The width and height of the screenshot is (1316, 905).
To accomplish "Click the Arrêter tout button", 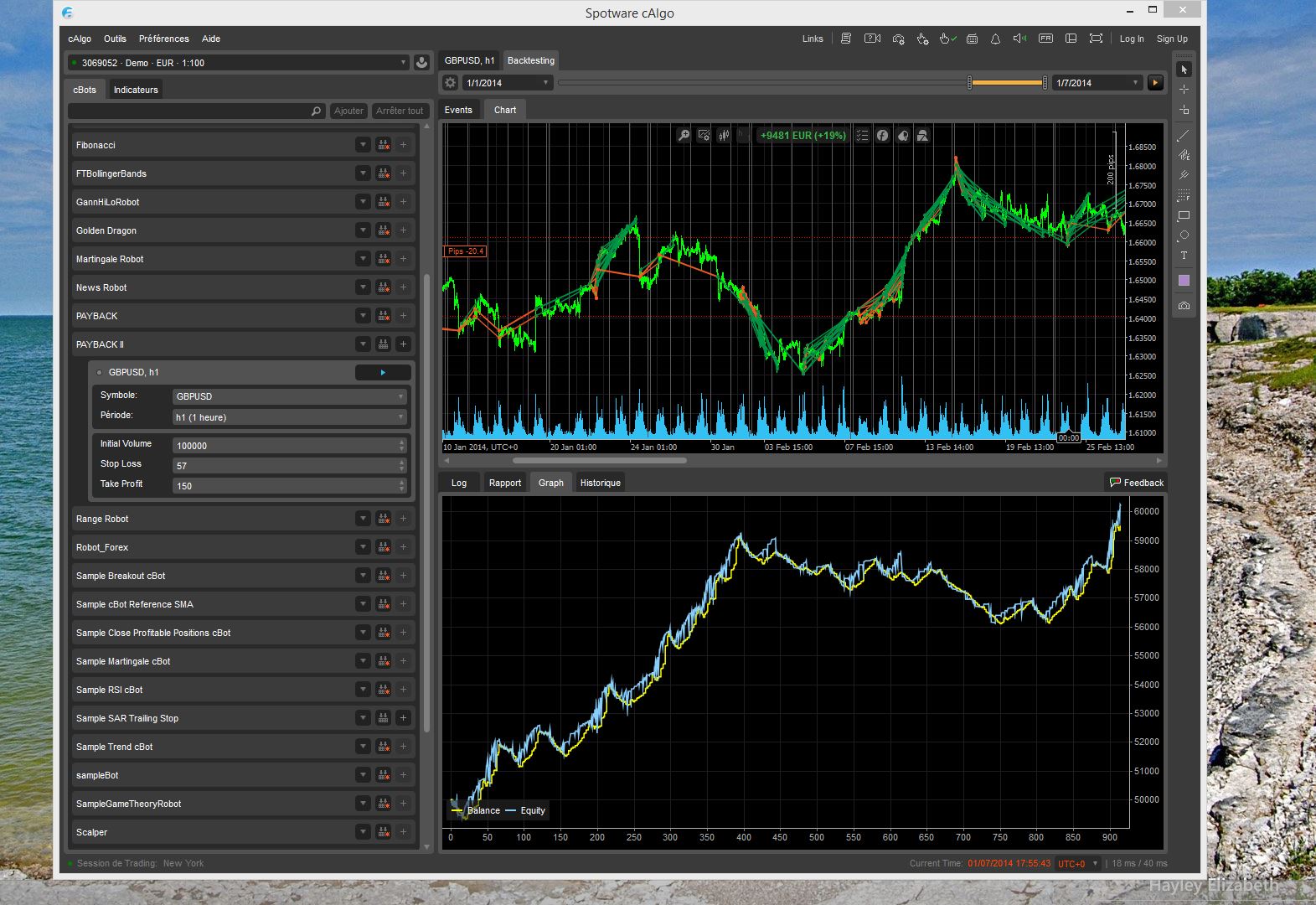I will [400, 111].
